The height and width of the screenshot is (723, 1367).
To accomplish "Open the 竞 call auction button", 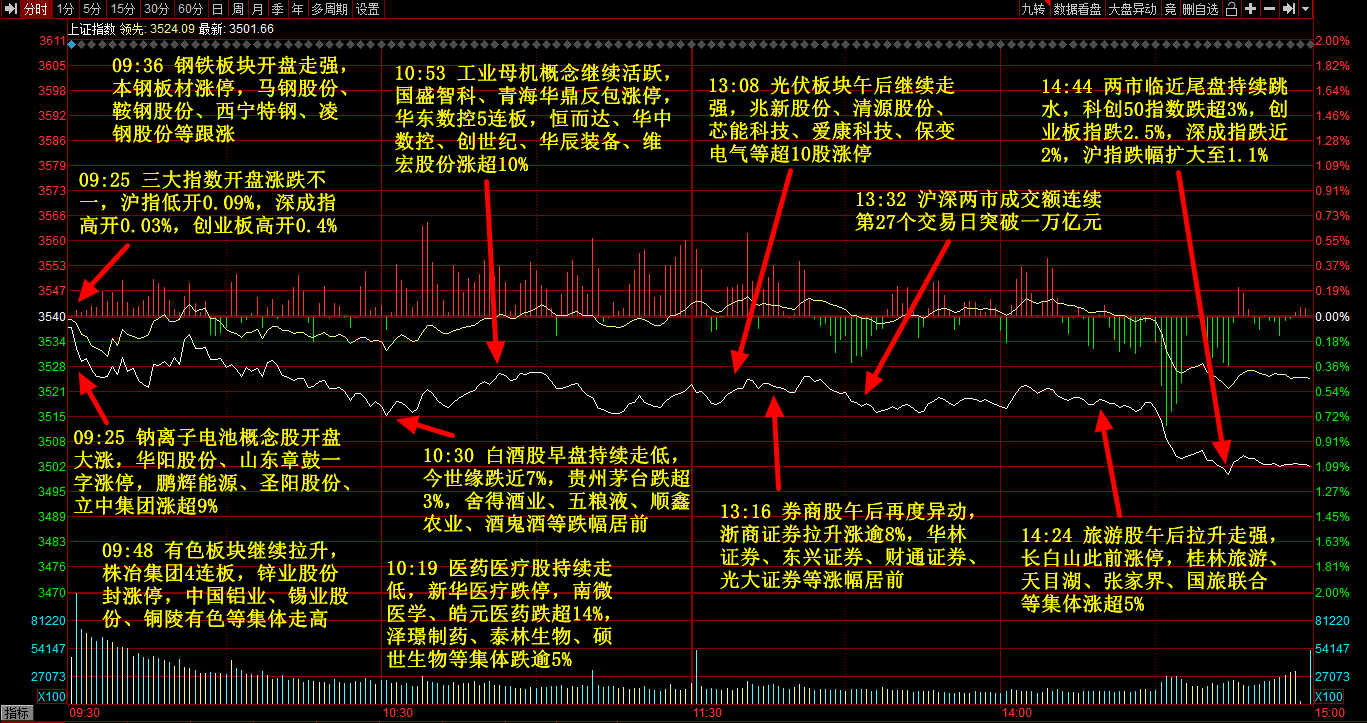I will pyautogui.click(x=1170, y=9).
